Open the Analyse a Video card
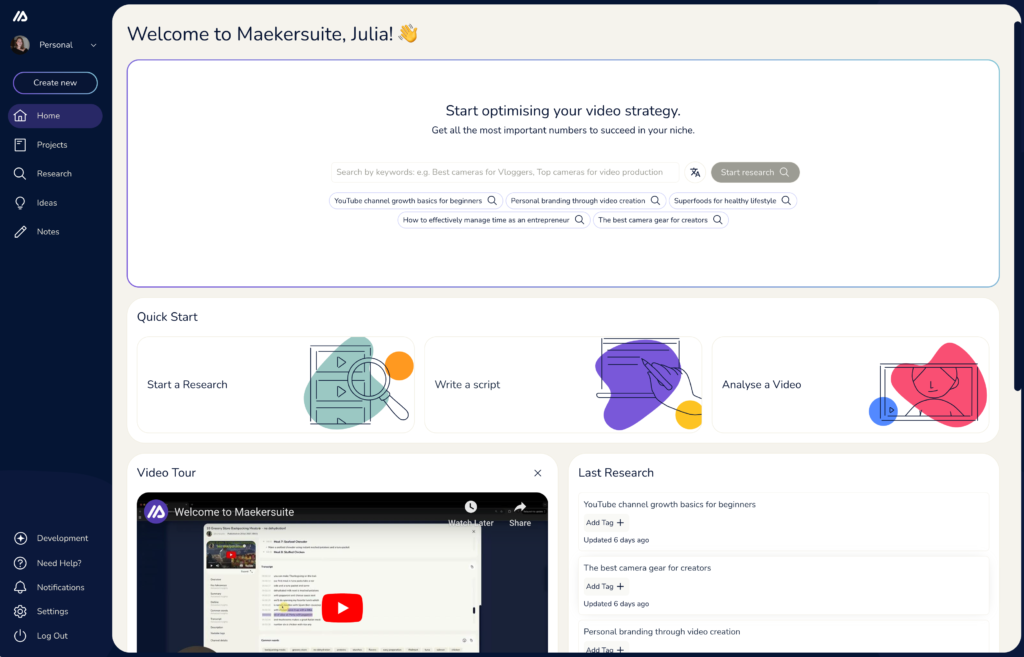Viewport: 1024px width, 657px height. (x=850, y=385)
